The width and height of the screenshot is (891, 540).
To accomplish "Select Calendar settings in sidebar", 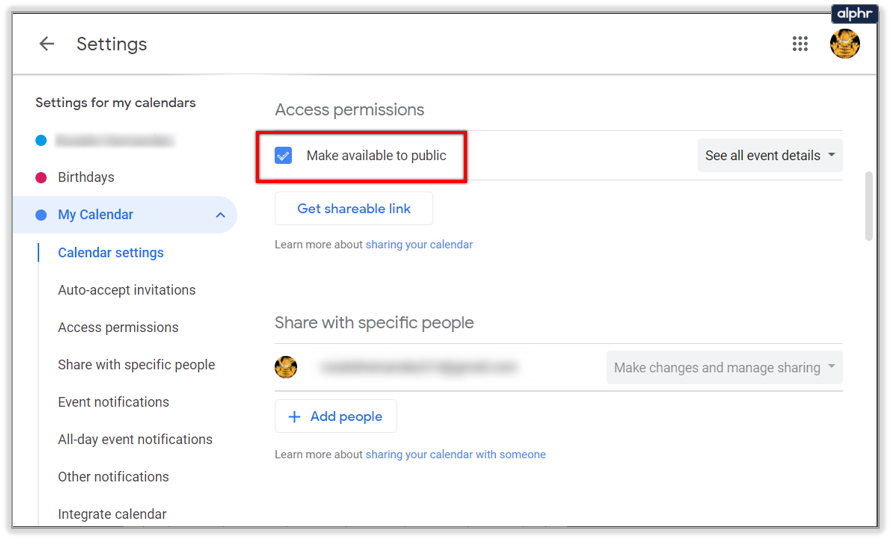I will tap(111, 253).
